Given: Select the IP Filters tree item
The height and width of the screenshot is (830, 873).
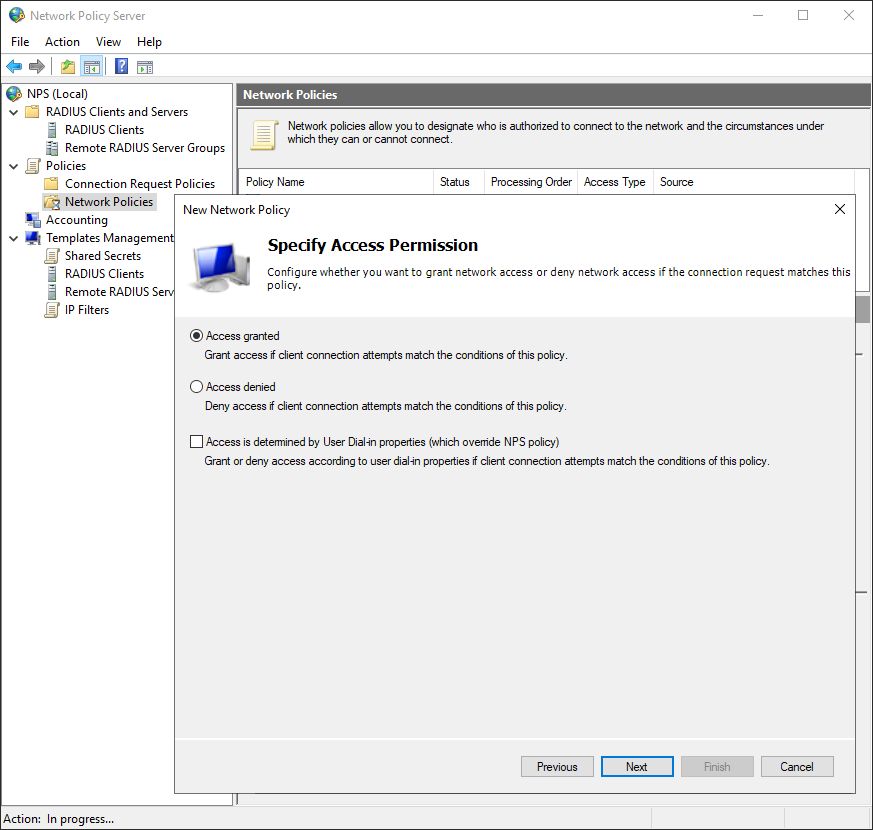Looking at the screenshot, I should (87, 310).
